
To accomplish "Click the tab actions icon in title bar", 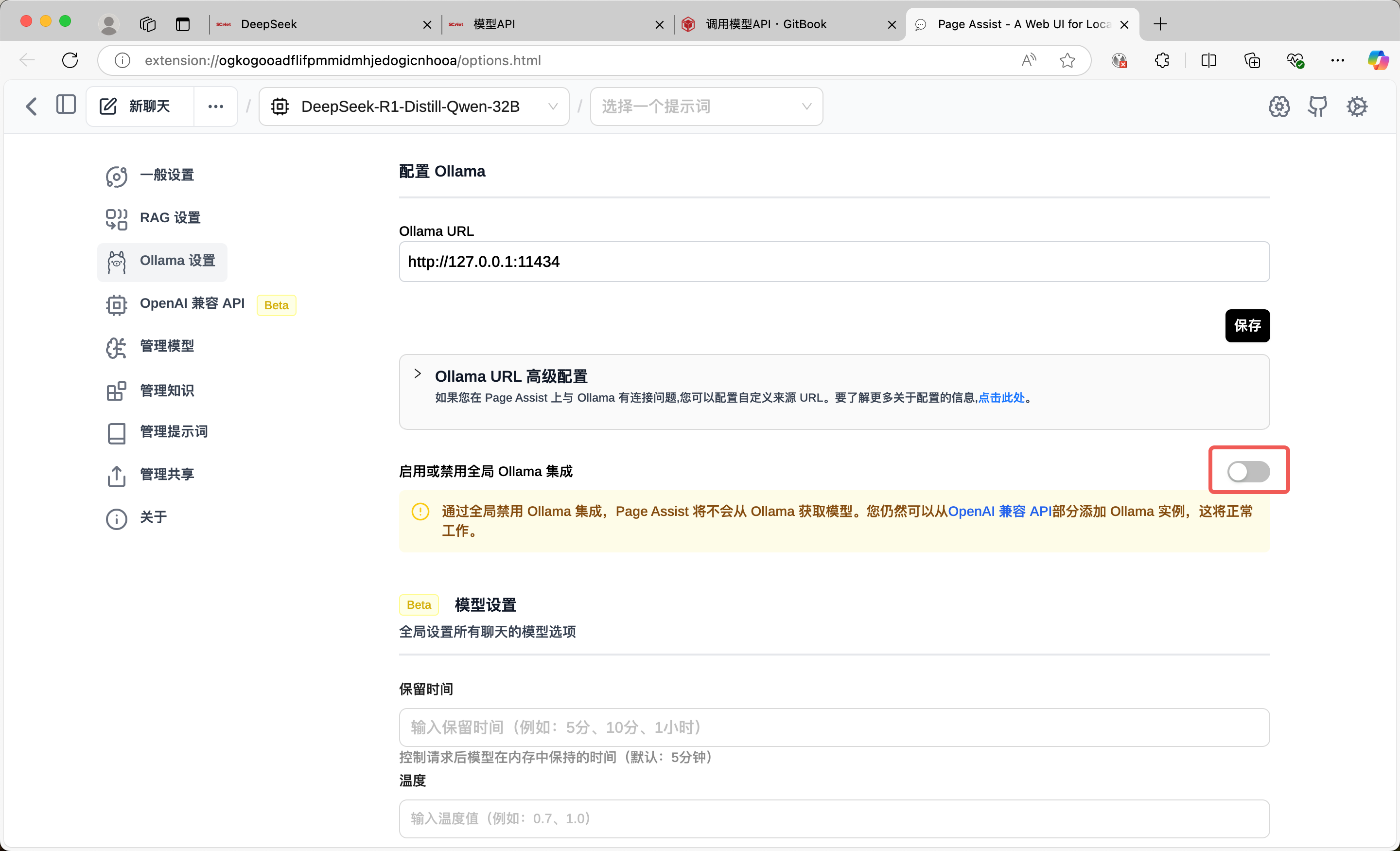I will pyautogui.click(x=182, y=24).
